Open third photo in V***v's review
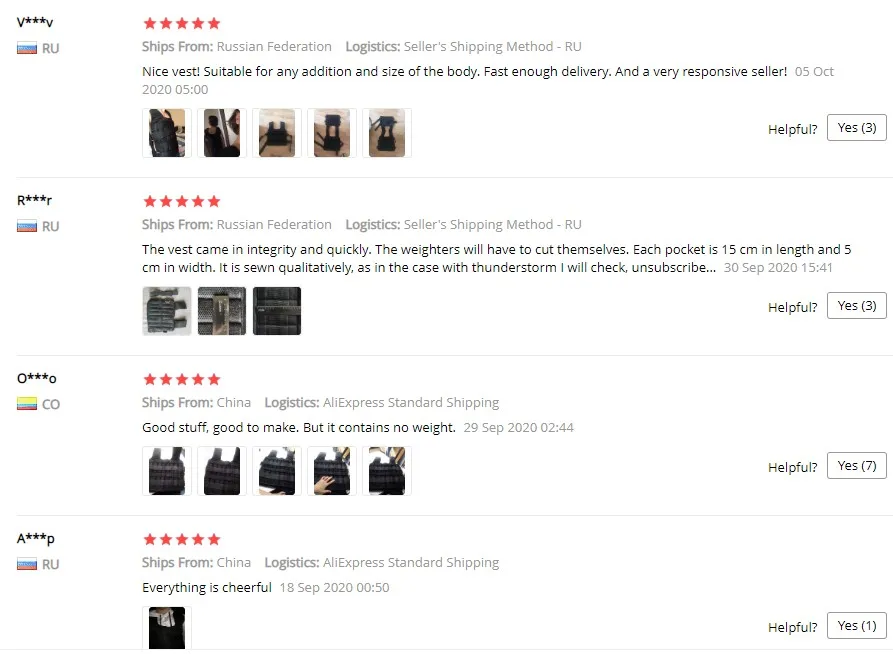893x654 pixels. [277, 133]
